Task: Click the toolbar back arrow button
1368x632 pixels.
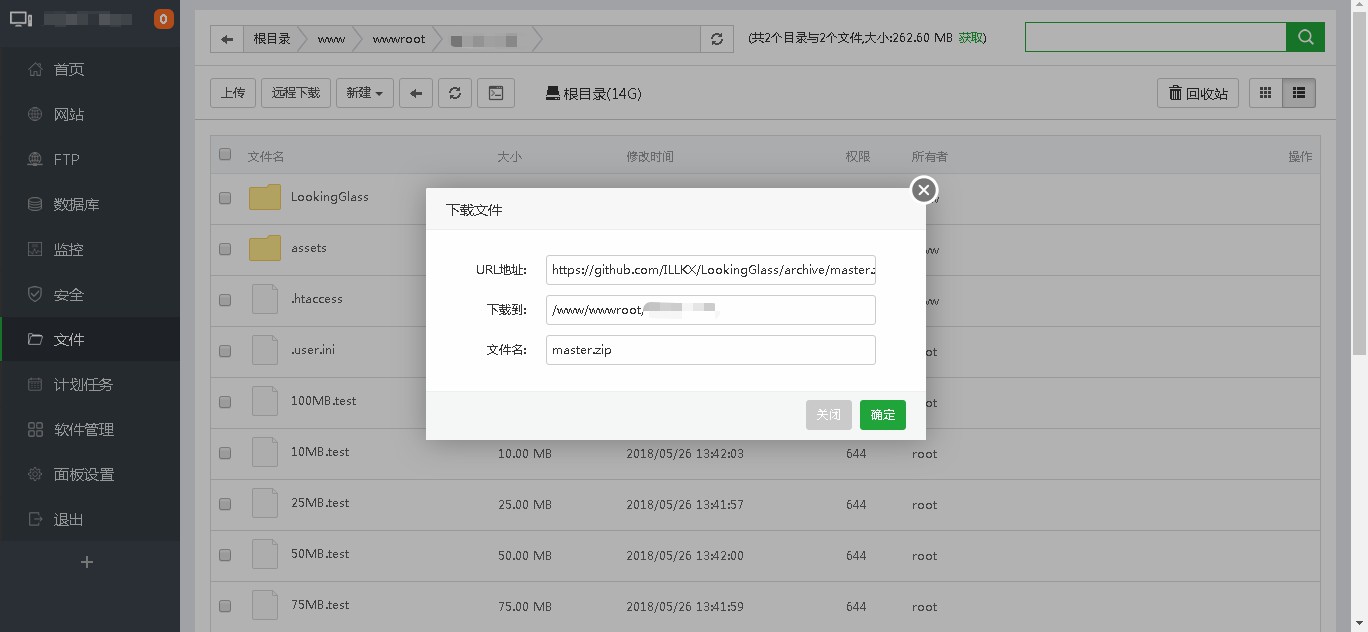Action: pyautogui.click(x=416, y=93)
